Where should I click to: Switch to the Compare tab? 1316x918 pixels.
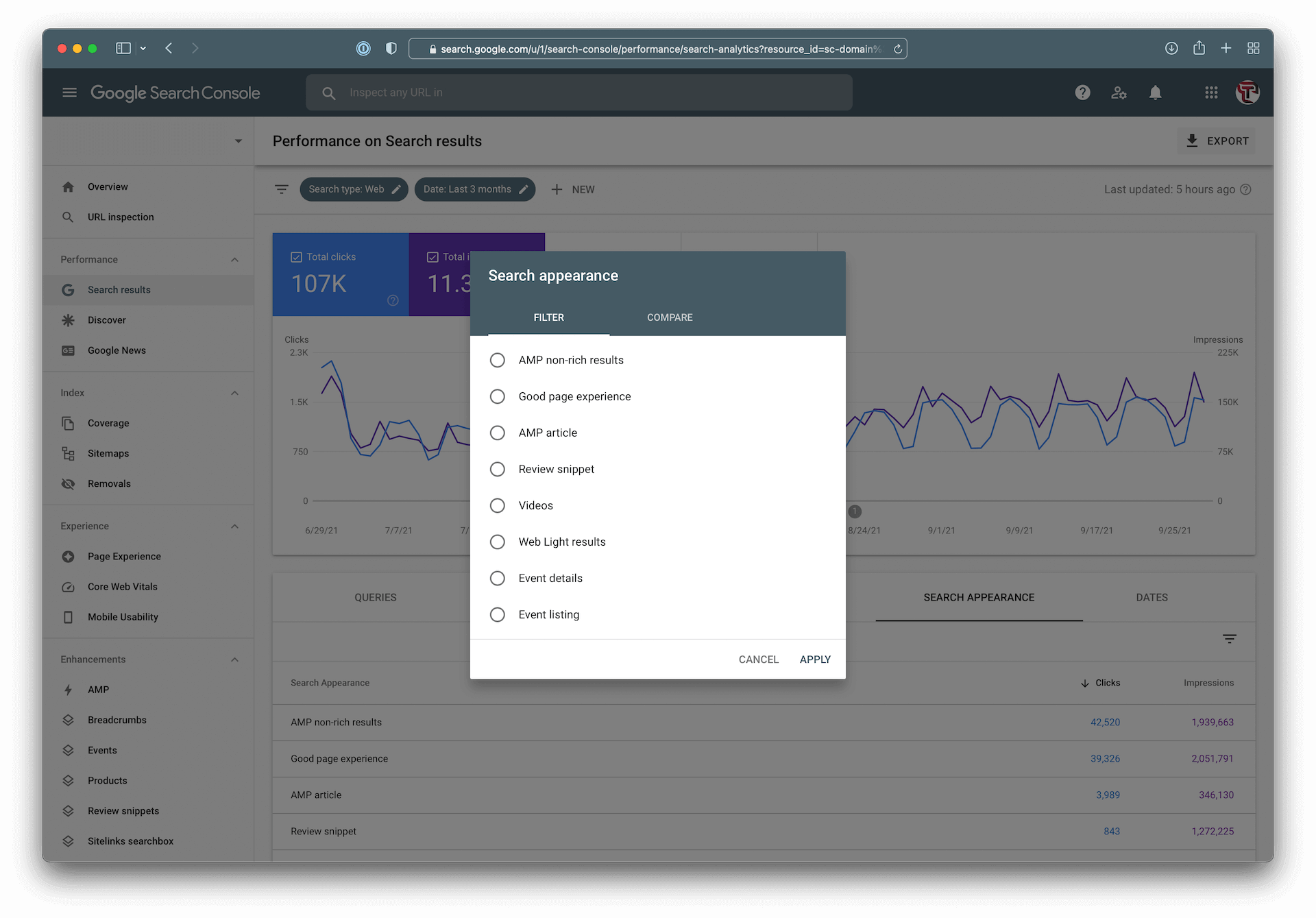669,317
